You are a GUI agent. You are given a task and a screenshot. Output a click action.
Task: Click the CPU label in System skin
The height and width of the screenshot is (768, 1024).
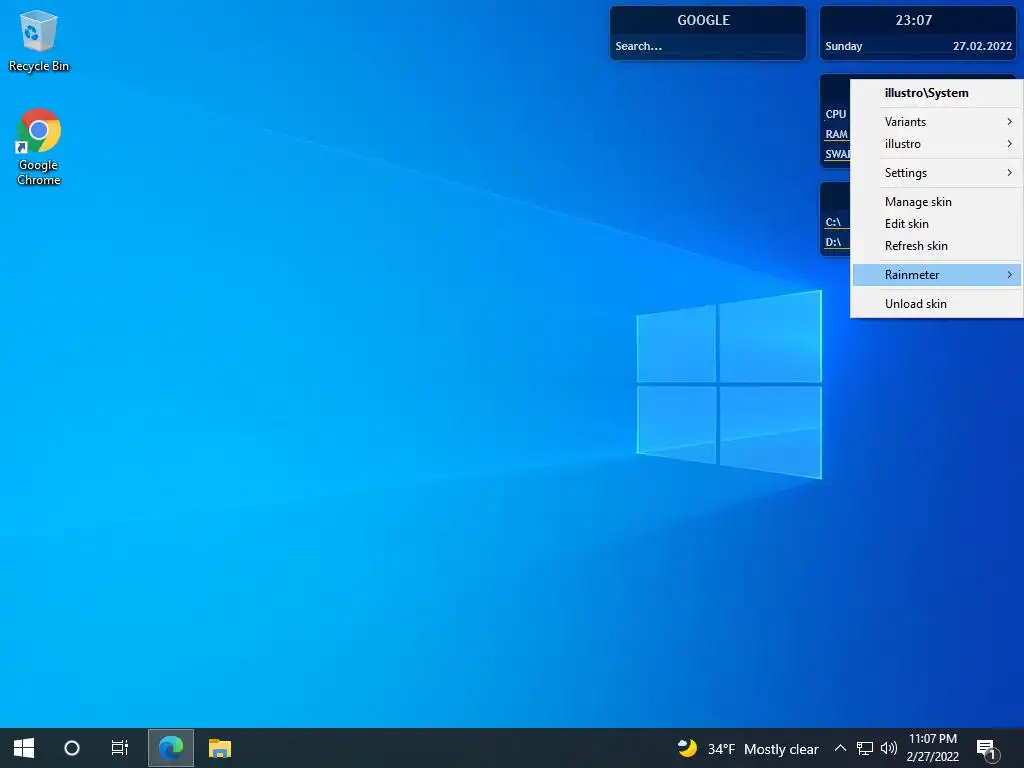[836, 114]
